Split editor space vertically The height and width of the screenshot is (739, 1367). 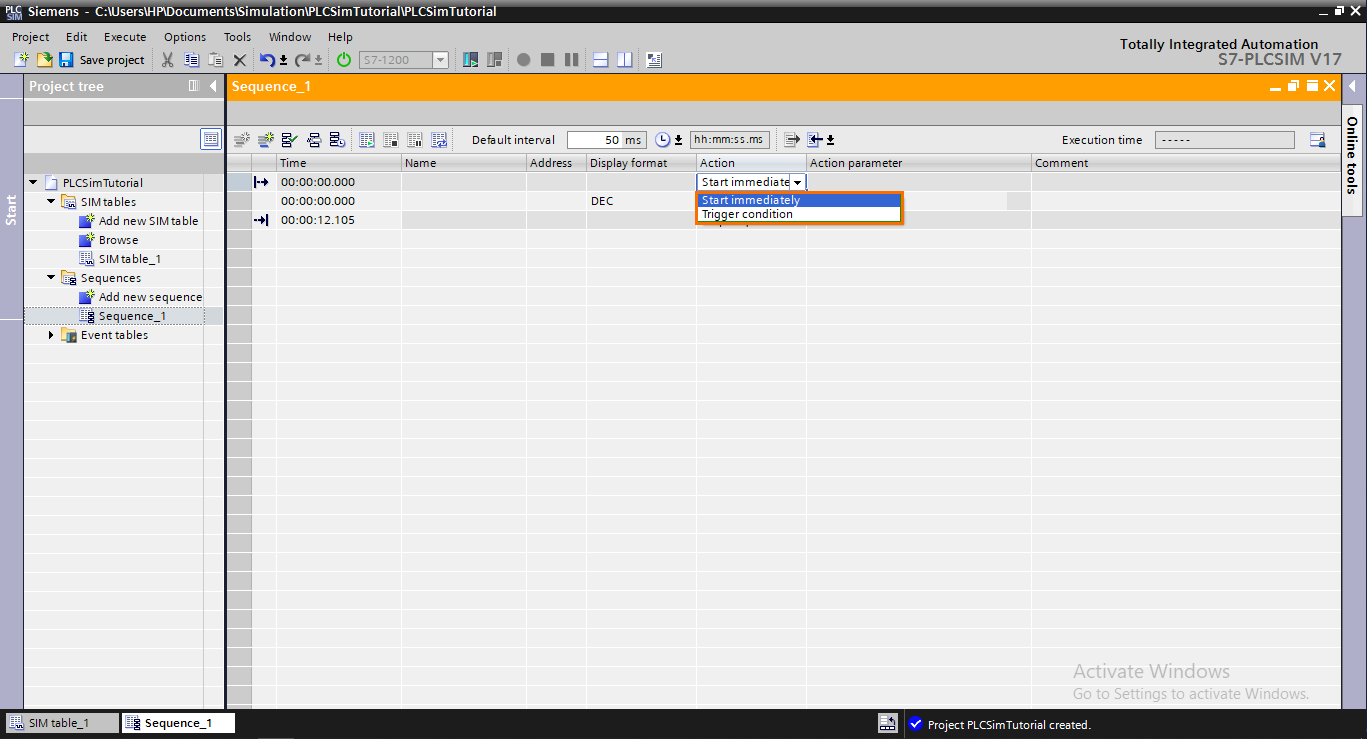pyautogui.click(x=625, y=60)
